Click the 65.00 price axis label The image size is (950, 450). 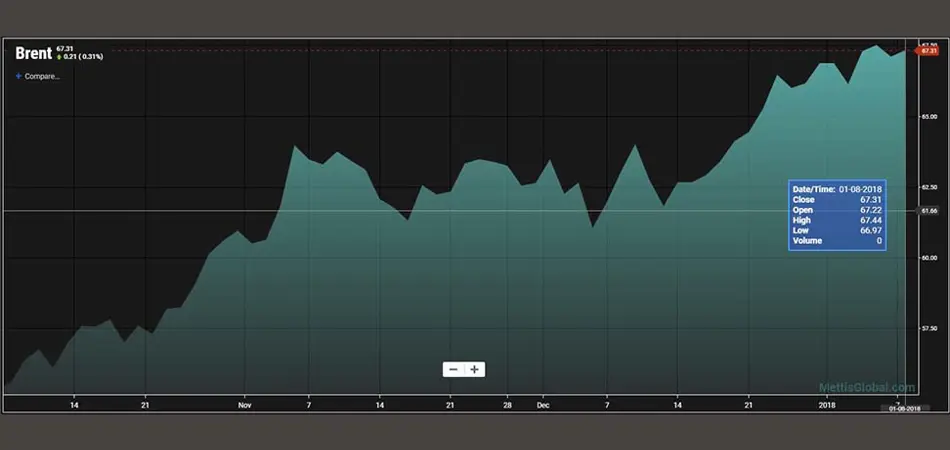928,117
